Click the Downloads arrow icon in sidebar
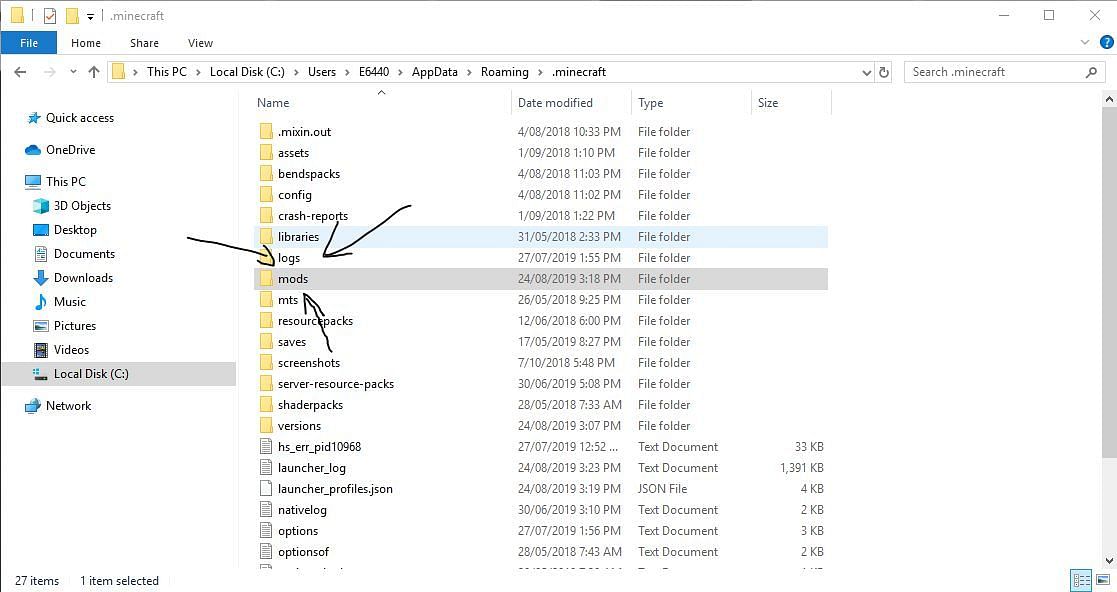The height and width of the screenshot is (592, 1117). pos(41,278)
